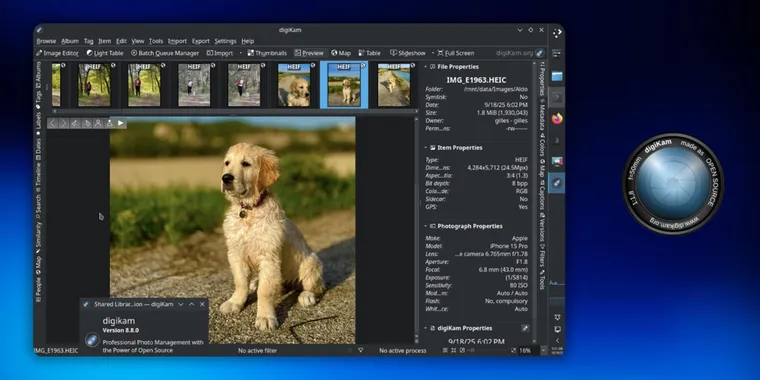
Task: Open the Colors right sidebar tab
Action: click(542, 145)
